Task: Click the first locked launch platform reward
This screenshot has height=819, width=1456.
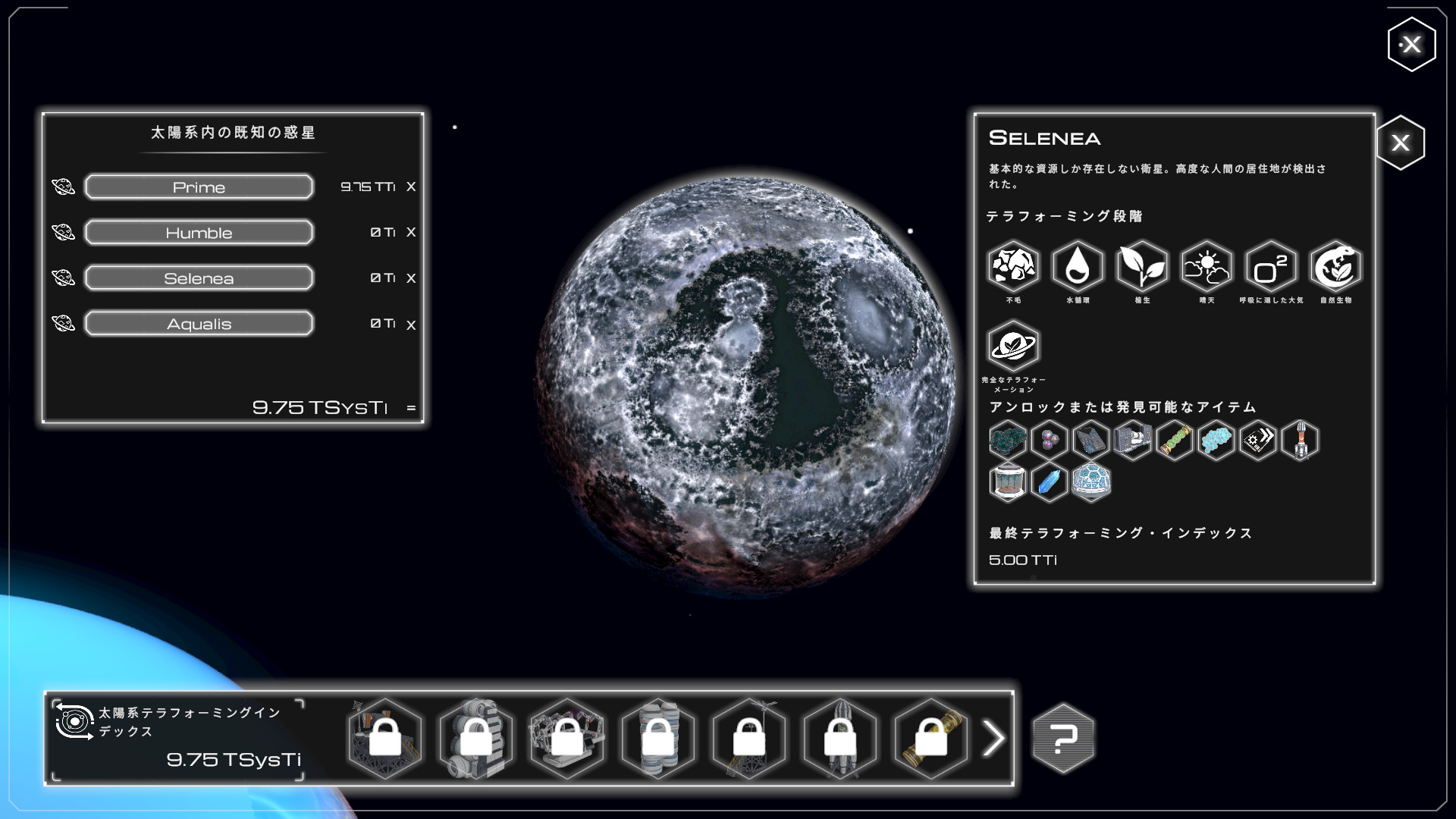Action: coord(385,739)
